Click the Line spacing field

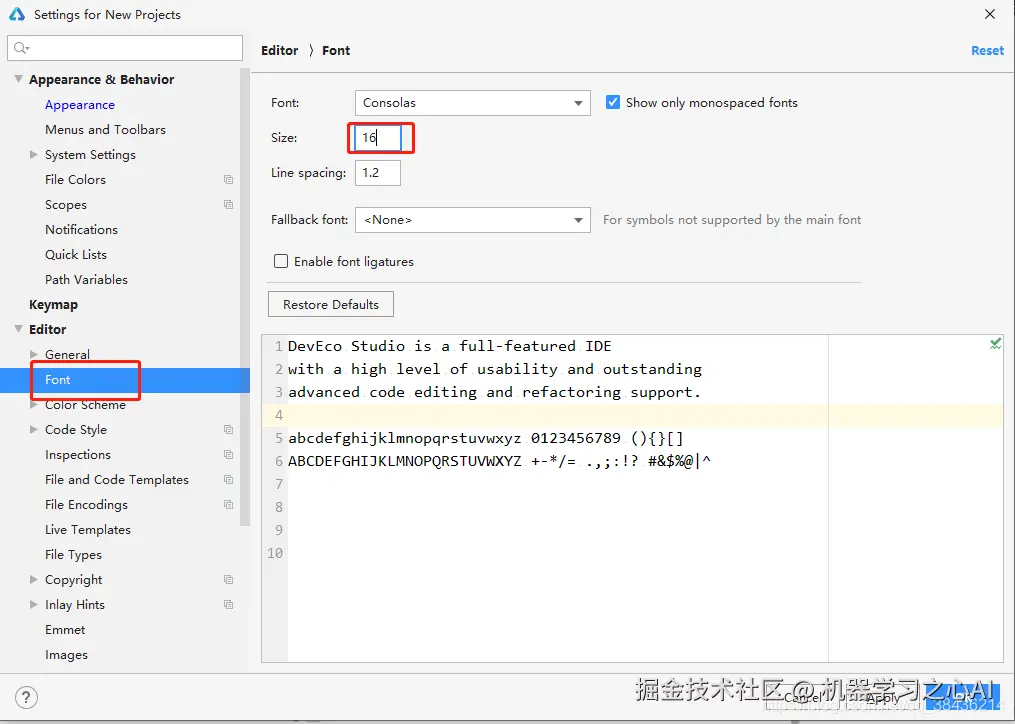378,173
